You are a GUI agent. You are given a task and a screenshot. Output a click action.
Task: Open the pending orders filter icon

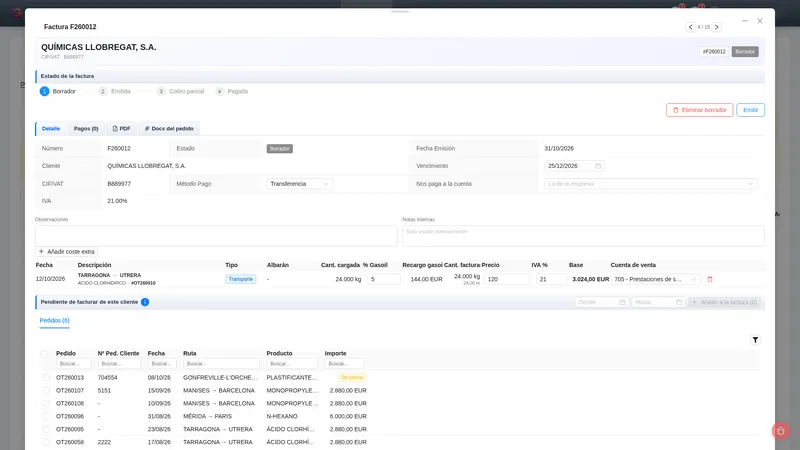[x=755, y=340]
